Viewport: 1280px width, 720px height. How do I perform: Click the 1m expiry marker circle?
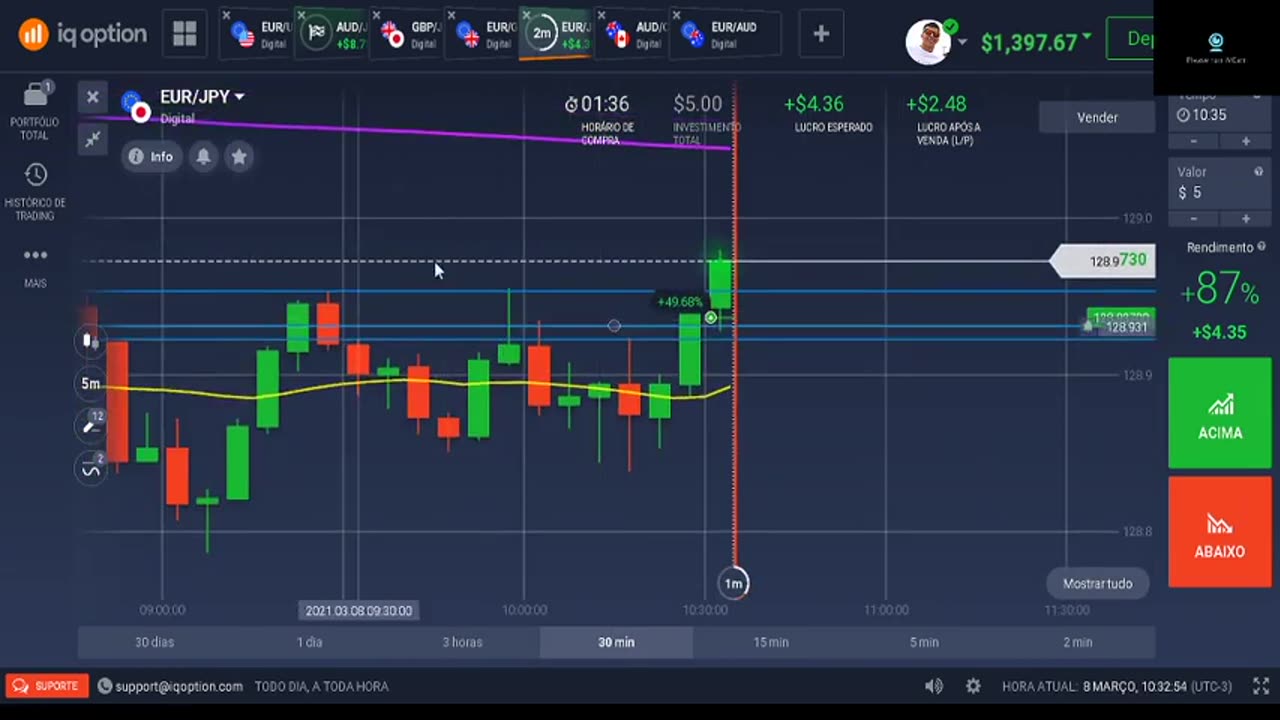point(734,583)
